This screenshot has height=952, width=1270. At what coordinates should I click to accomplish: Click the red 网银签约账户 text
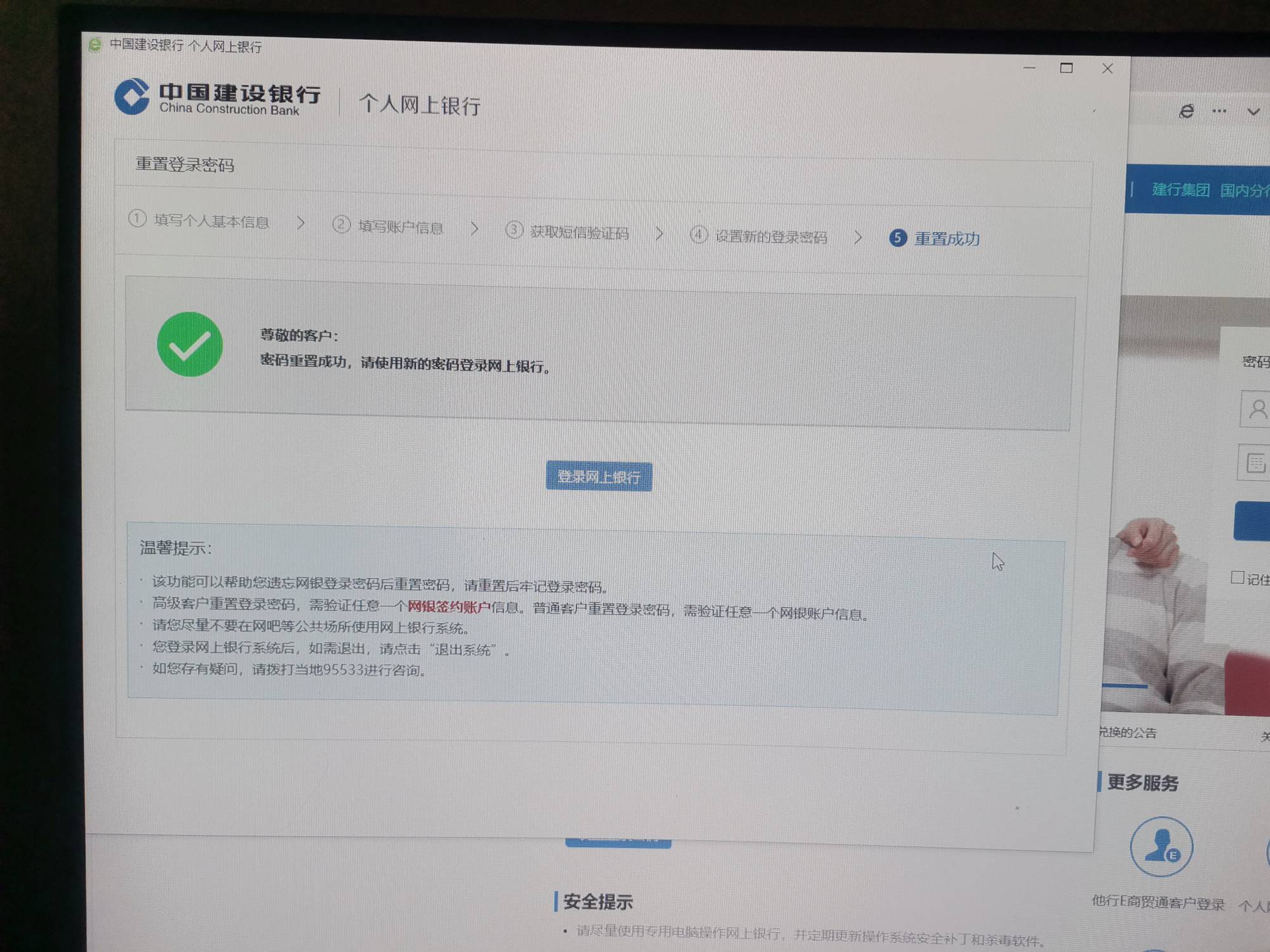click(x=449, y=607)
